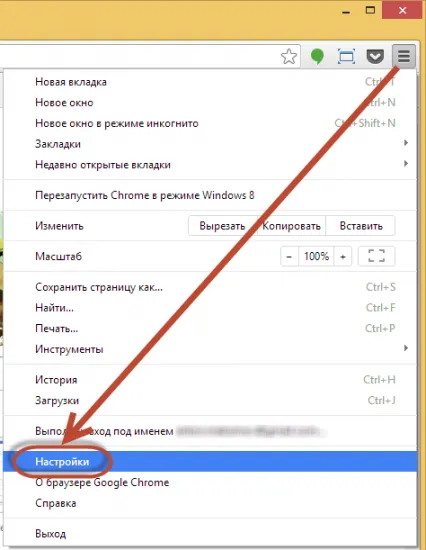
Task: Open the green Hangouts extension icon
Action: tap(317, 56)
